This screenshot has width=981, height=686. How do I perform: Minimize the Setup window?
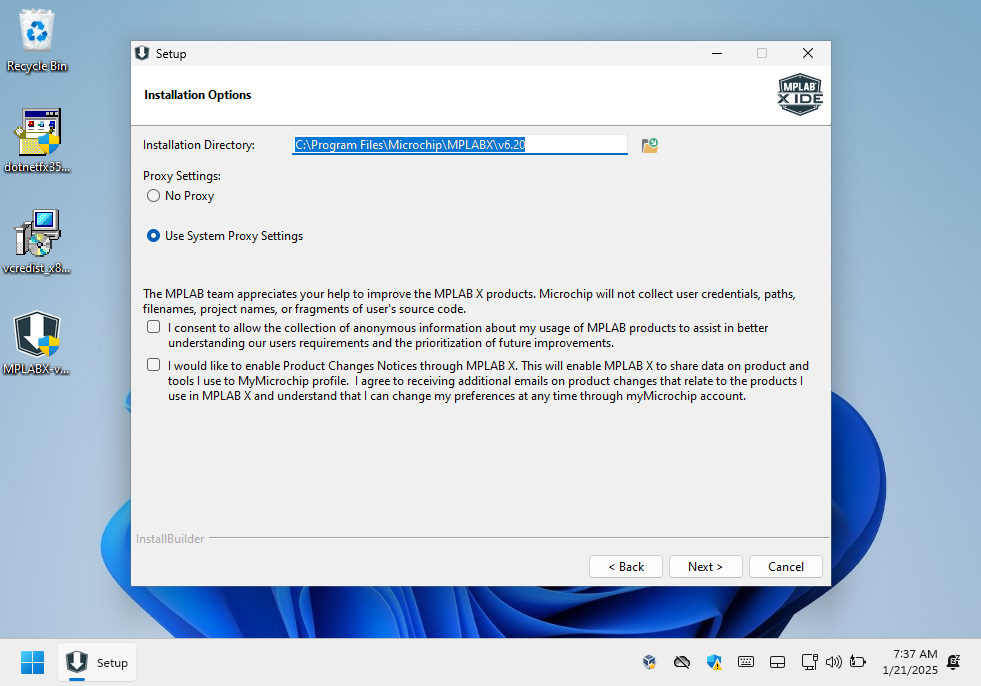point(717,53)
